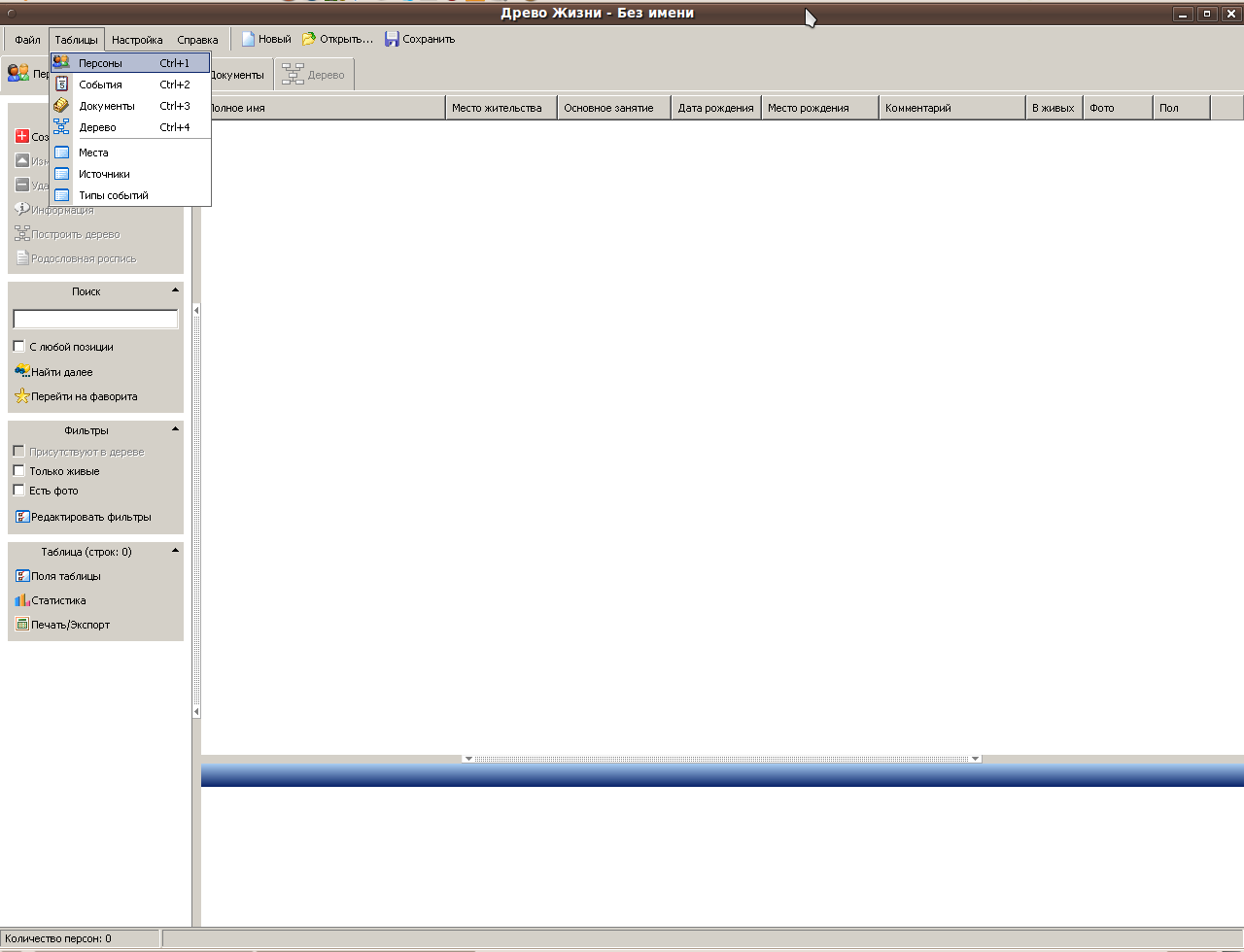1244x952 pixels.
Task: Click the Новый document icon in toolbar
Action: click(x=248, y=39)
